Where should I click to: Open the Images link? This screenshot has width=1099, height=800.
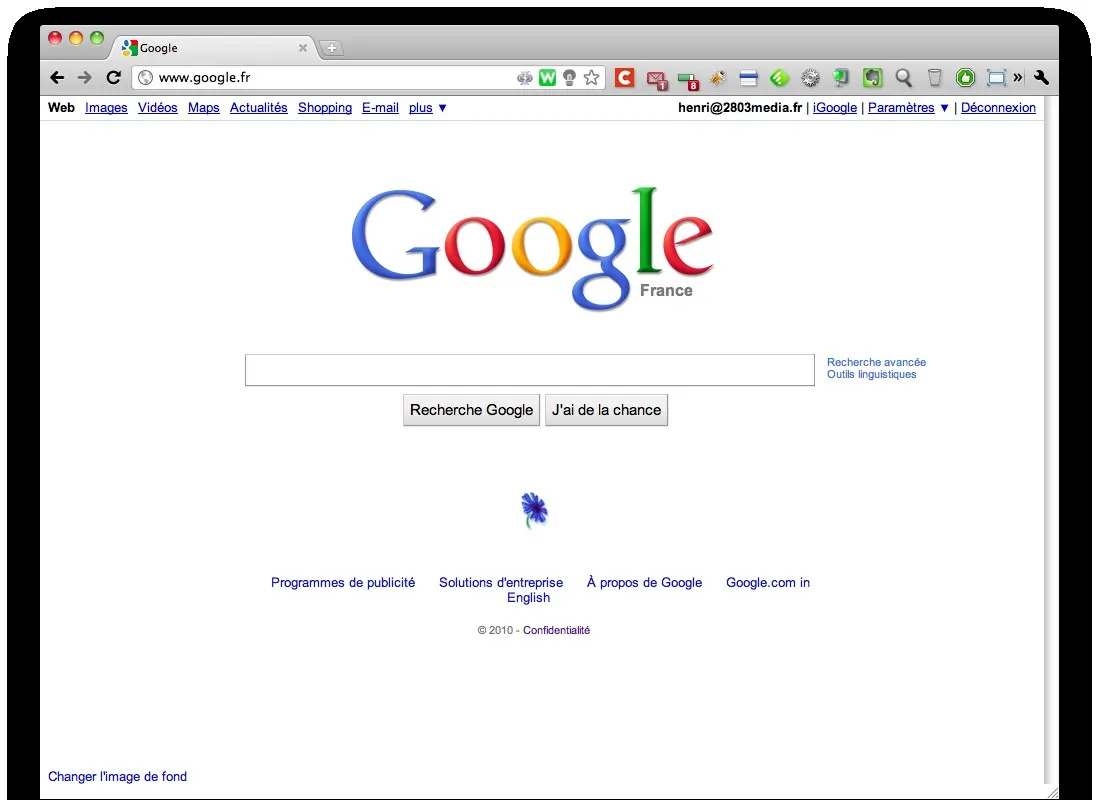(x=106, y=107)
